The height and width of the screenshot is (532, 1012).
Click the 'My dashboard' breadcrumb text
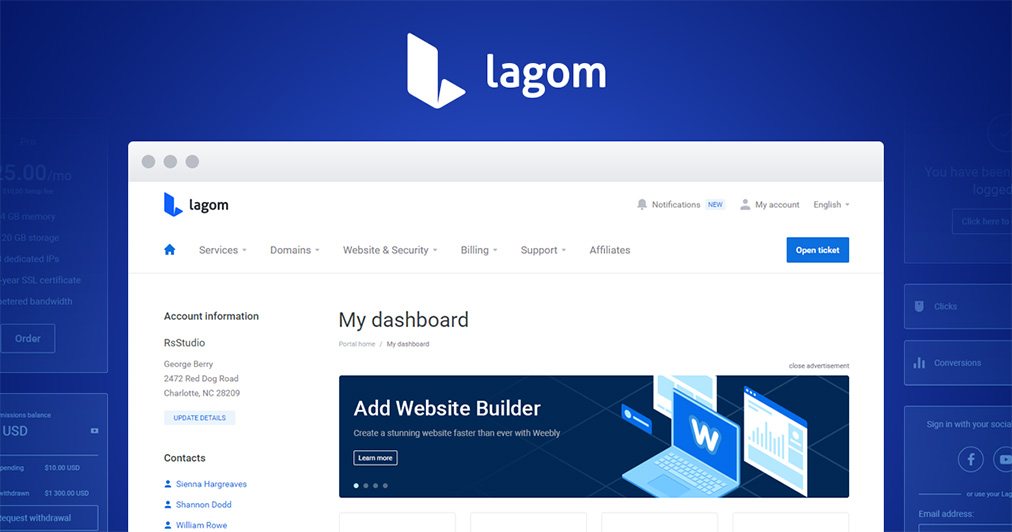(x=408, y=344)
